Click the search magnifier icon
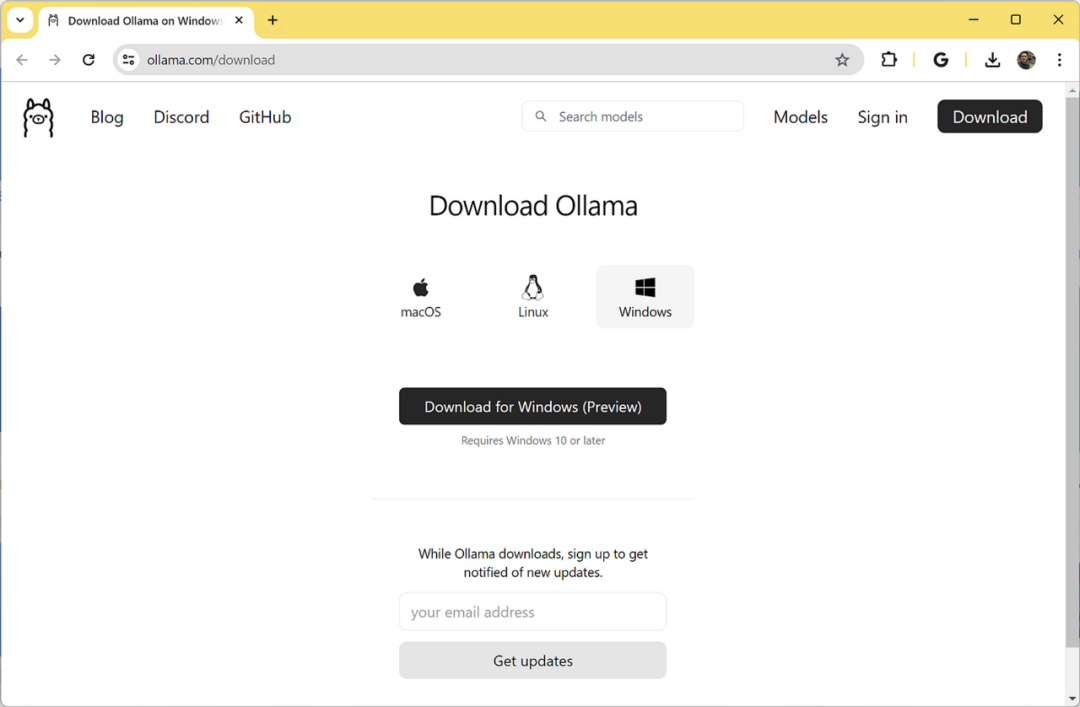This screenshot has width=1080, height=707. click(541, 116)
